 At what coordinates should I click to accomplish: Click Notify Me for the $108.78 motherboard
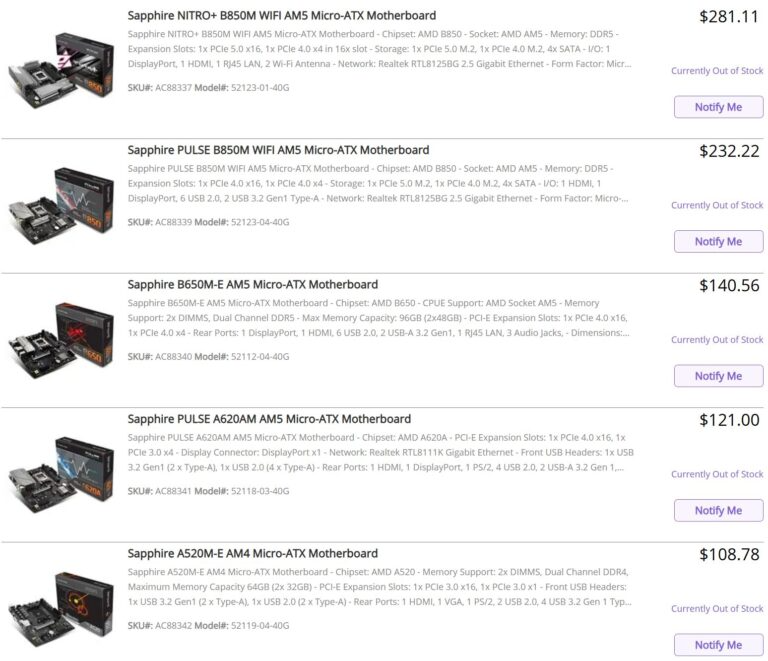click(718, 645)
